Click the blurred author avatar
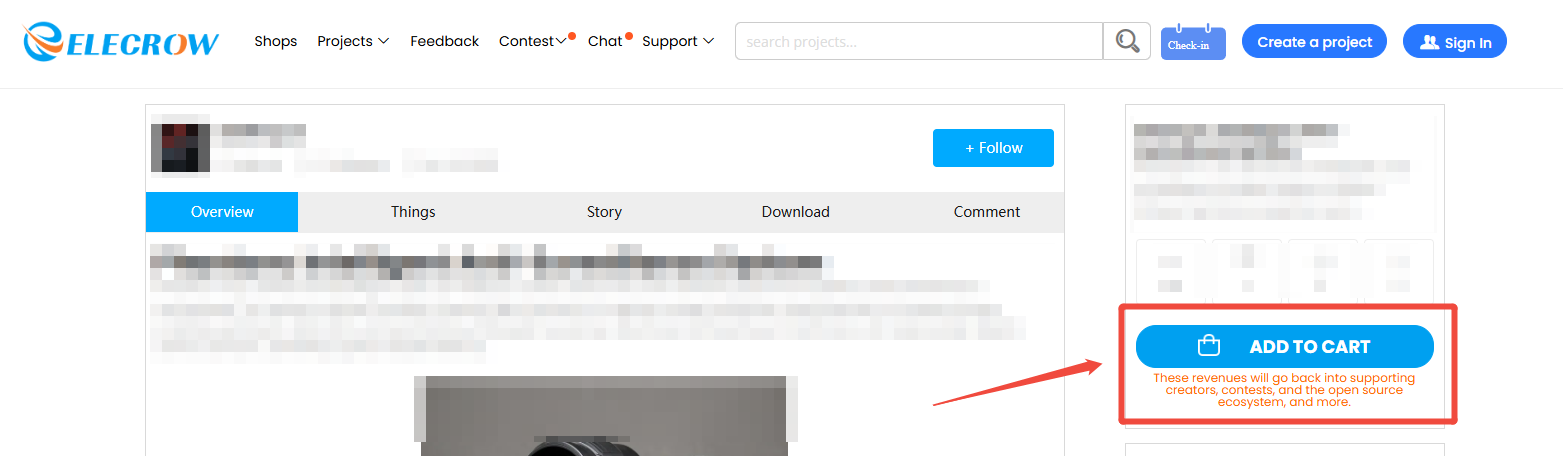Screen dimensions: 1563x456 180,147
